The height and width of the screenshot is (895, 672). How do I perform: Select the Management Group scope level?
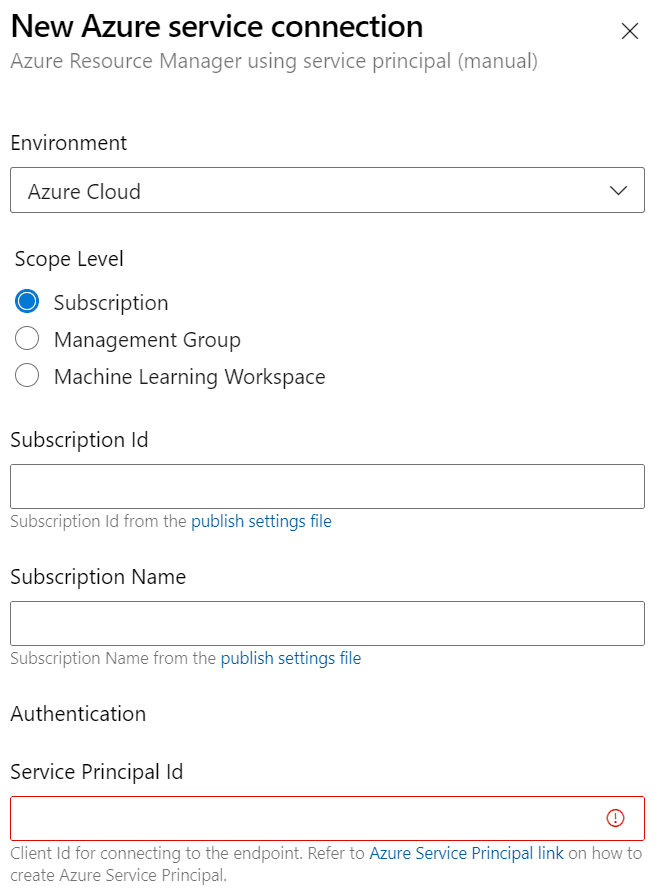point(27,338)
